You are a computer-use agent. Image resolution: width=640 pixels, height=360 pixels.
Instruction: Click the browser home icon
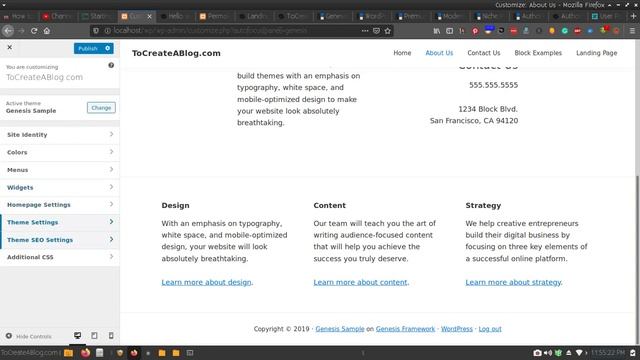pyautogui.click(x=47, y=31)
